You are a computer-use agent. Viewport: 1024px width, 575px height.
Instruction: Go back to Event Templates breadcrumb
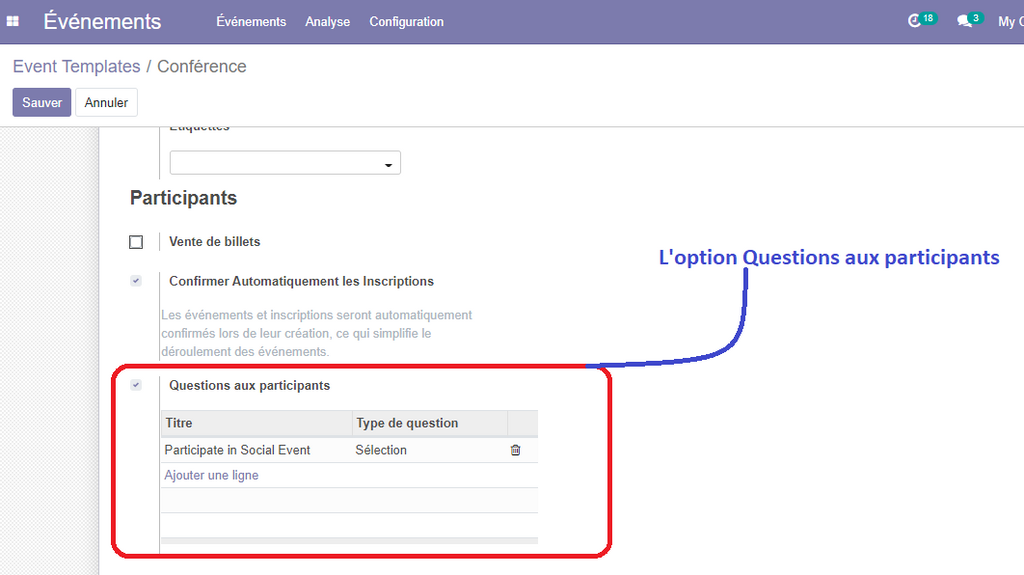pos(76,66)
